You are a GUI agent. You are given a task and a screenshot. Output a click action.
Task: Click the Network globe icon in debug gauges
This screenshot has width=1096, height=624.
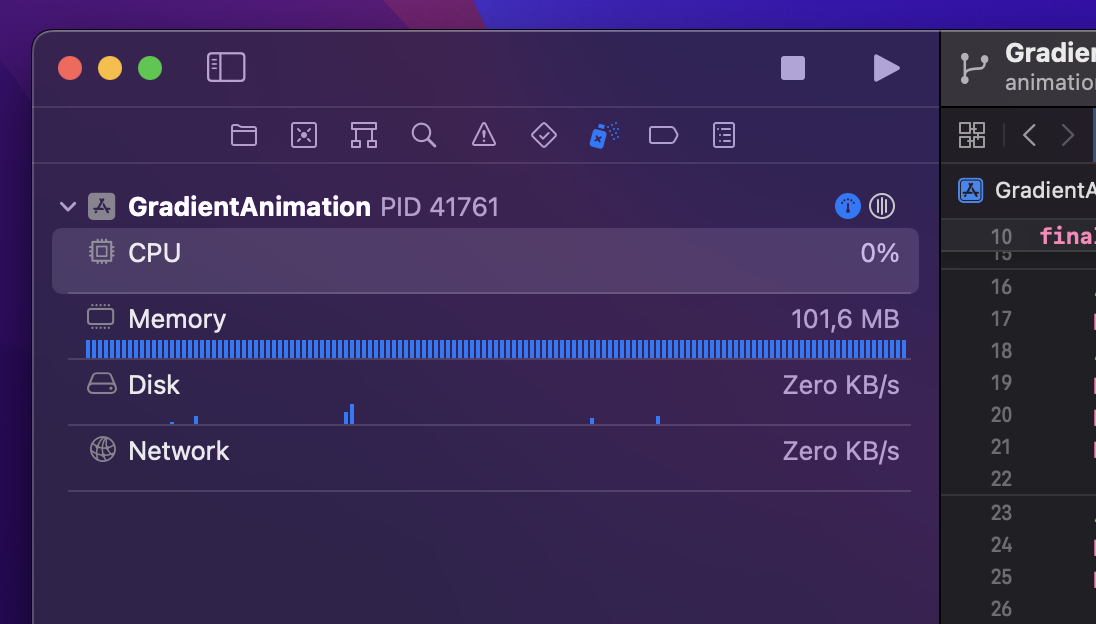pos(101,451)
